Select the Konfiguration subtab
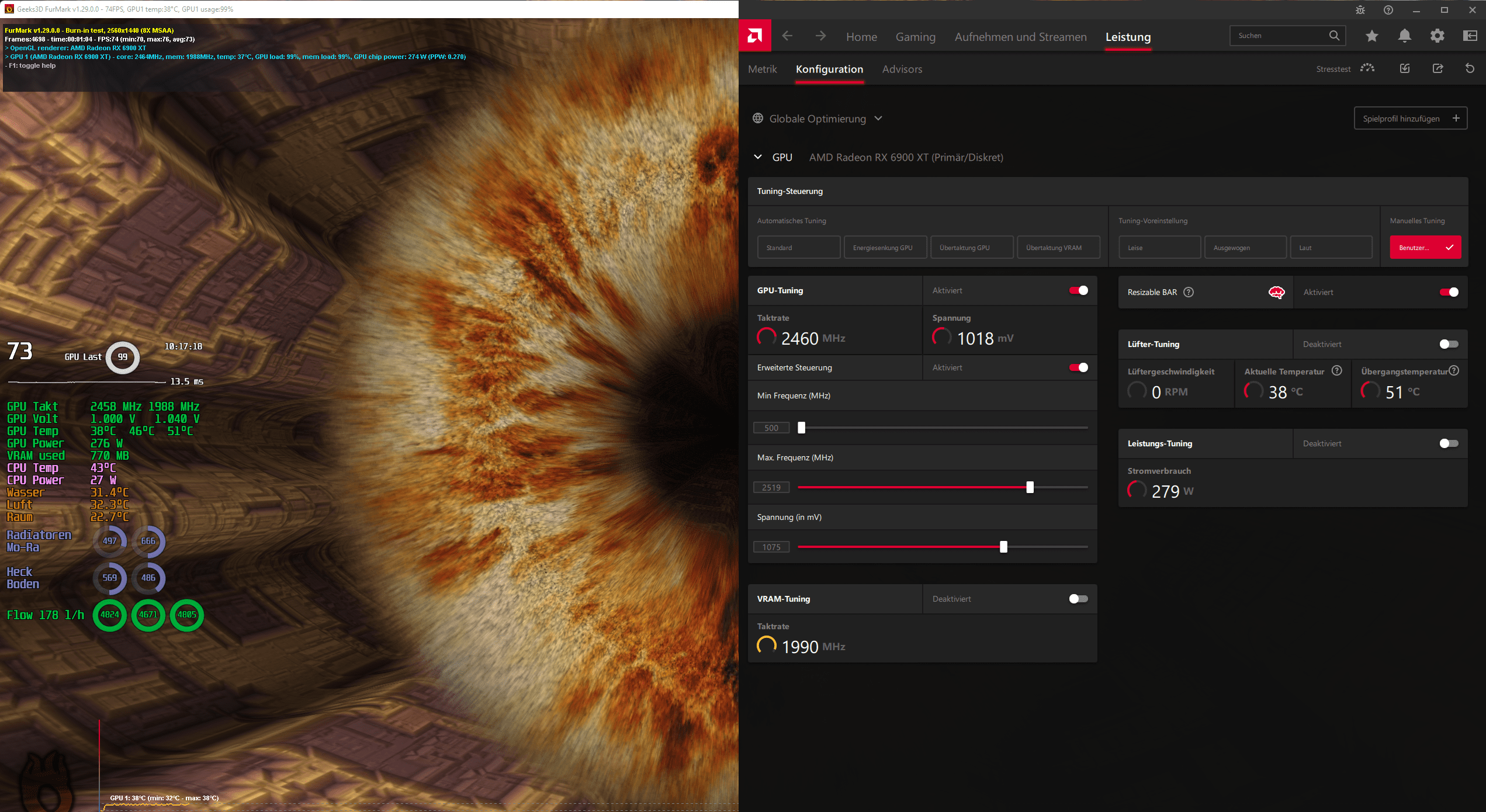This screenshot has width=1486, height=812. (829, 69)
